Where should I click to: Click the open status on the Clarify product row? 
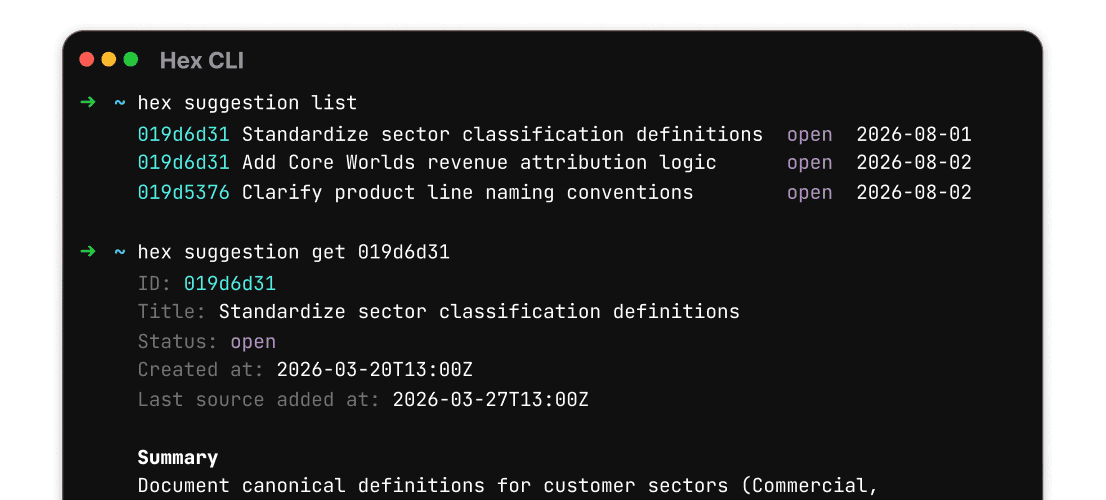click(809, 193)
